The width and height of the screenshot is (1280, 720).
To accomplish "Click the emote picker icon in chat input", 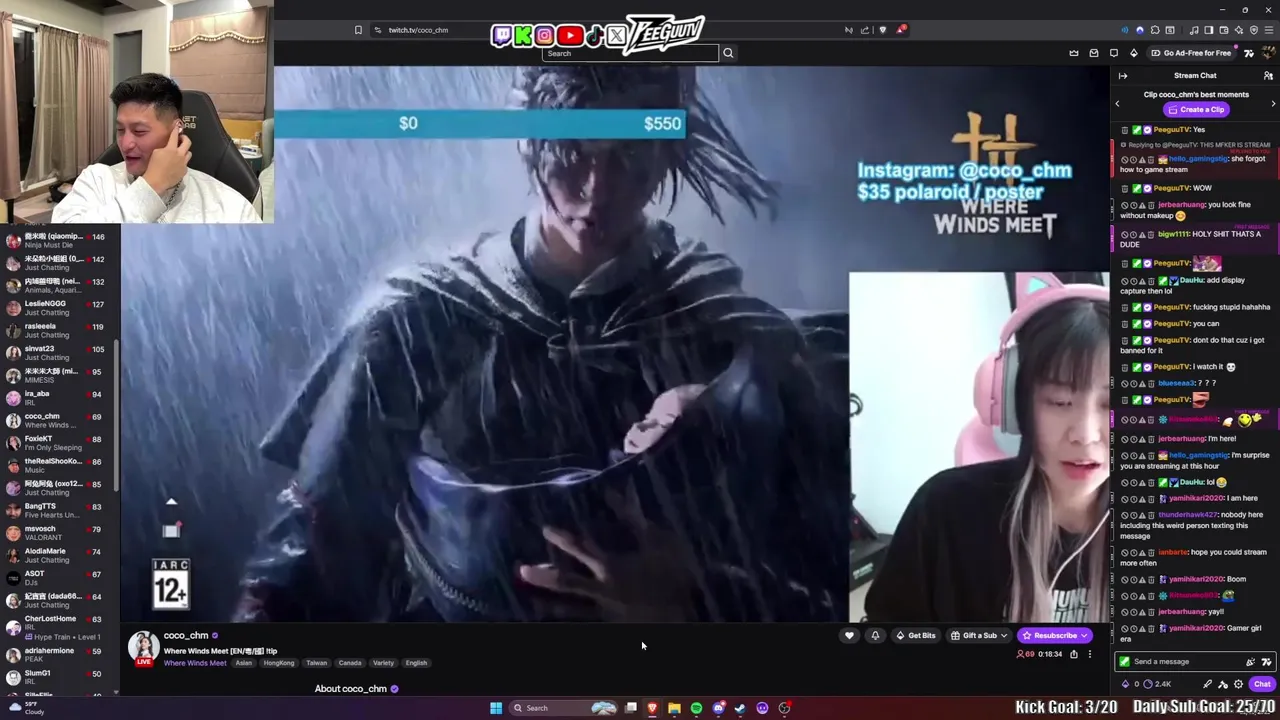I will tap(1266, 662).
